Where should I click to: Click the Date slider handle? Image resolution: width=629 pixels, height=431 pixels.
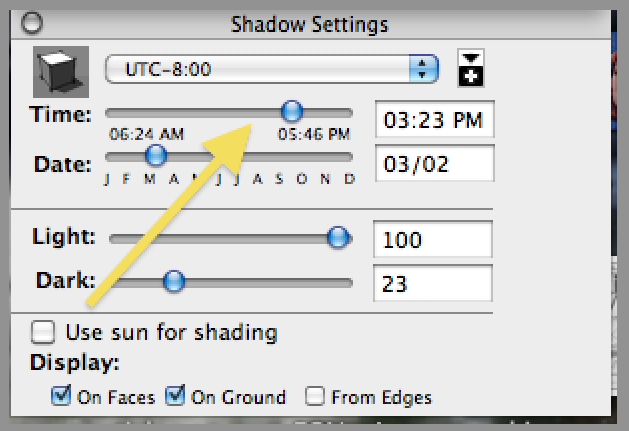click(x=154, y=155)
